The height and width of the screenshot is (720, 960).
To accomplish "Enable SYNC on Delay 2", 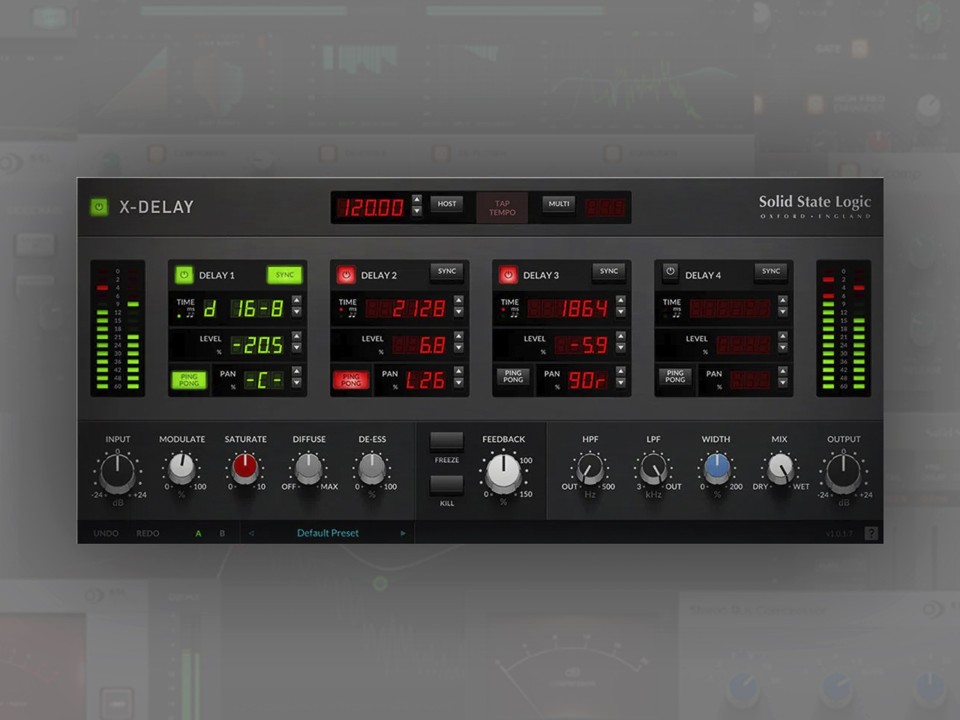I will click(x=447, y=272).
